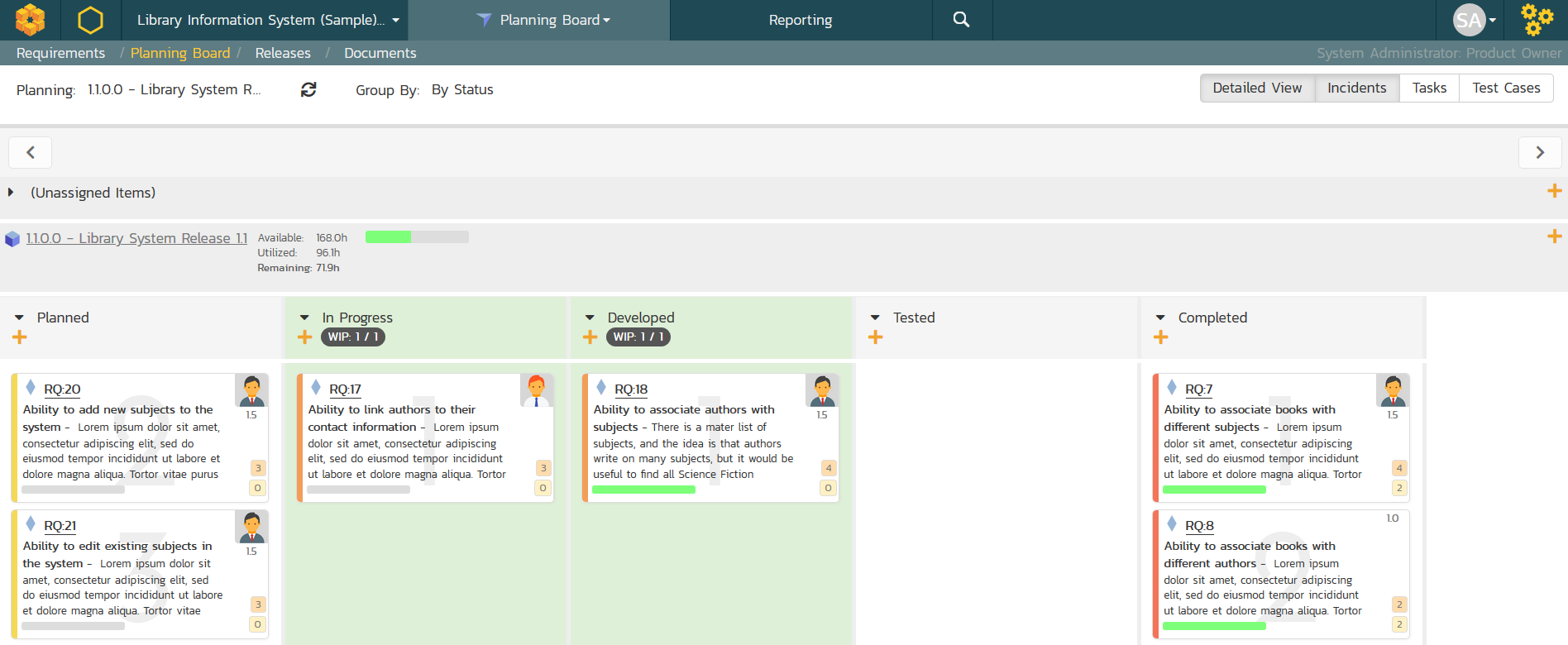Open the 1.1.0.0 Library System Release link
This screenshot has width=1568, height=645.
(x=136, y=238)
